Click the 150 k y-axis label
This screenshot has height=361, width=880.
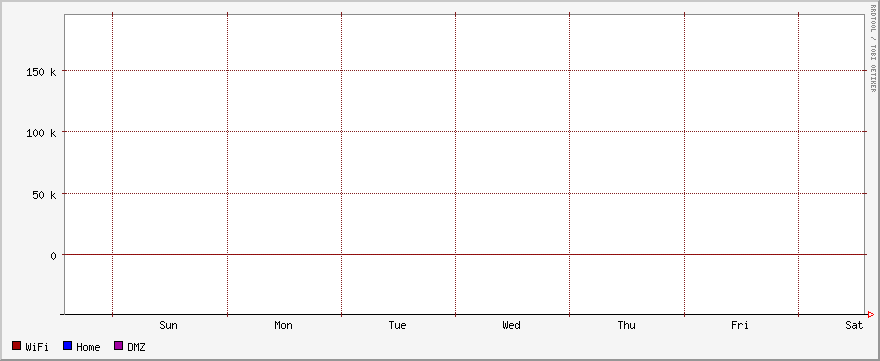(42, 72)
